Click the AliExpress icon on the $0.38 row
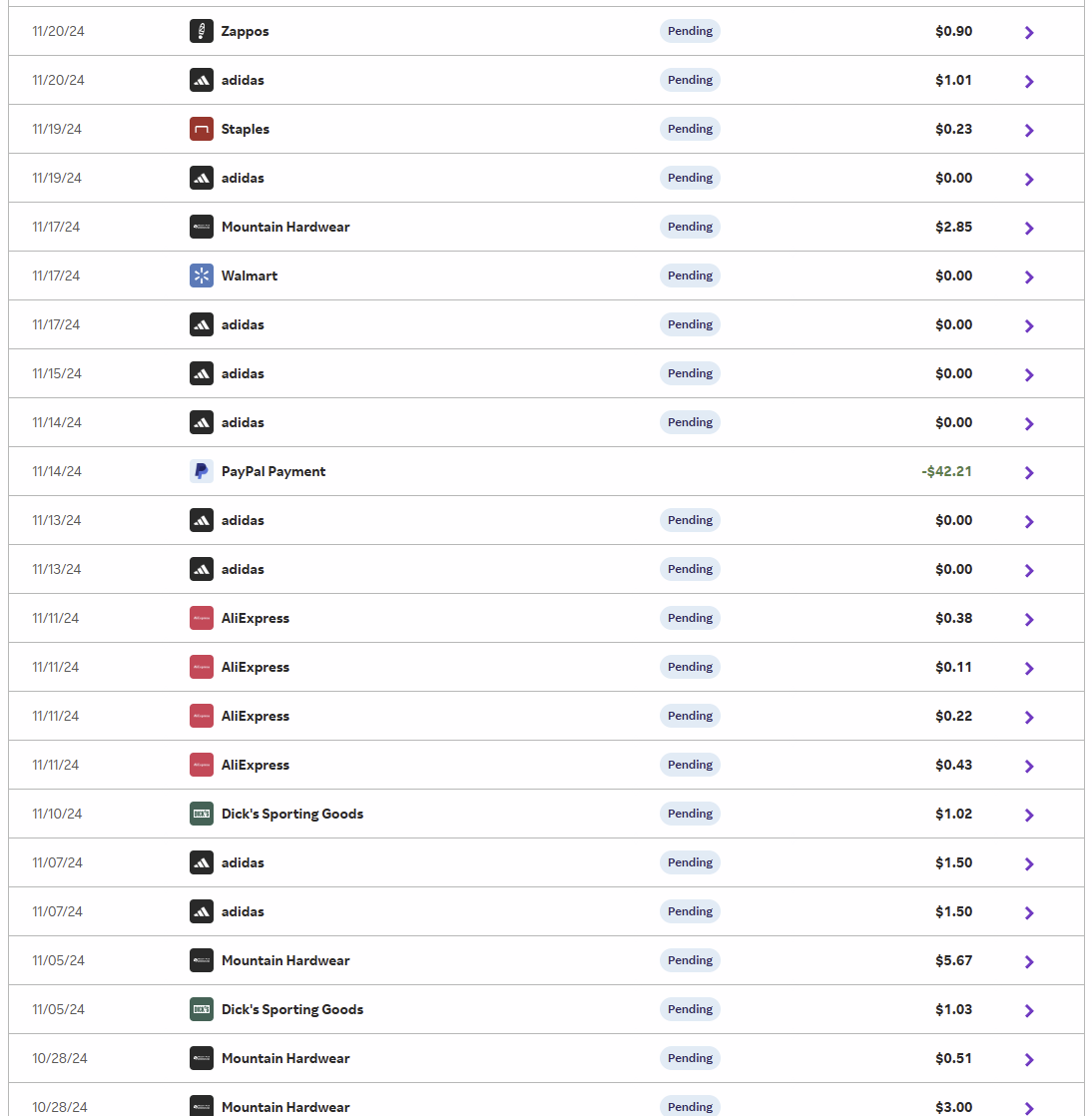The image size is (1092, 1116). click(x=202, y=618)
